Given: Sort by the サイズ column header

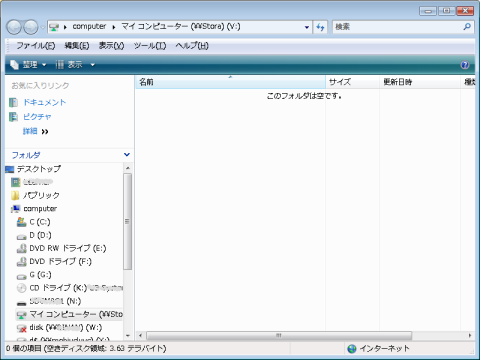Looking at the screenshot, I should [352, 82].
